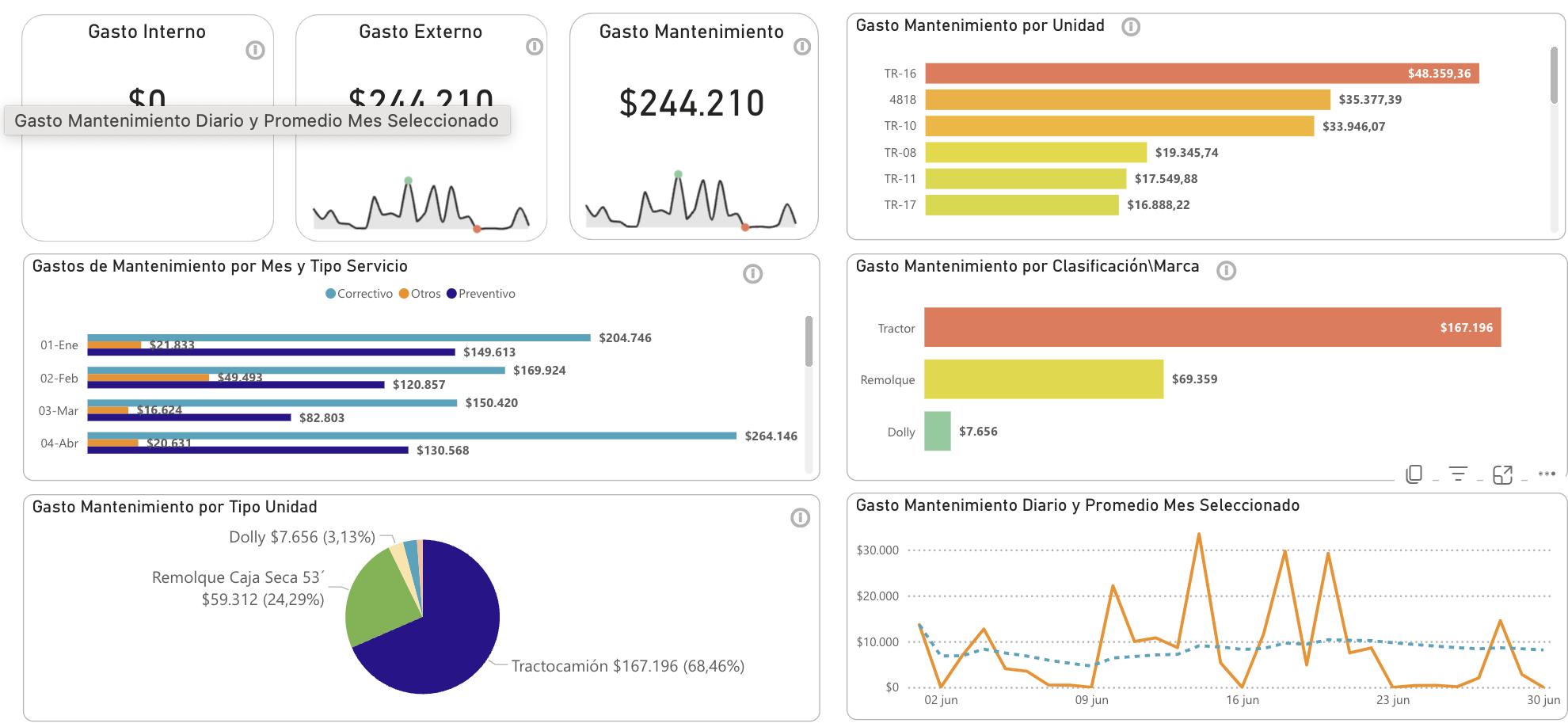Select the TR-17 bar
Image resolution: width=1568 pixels, height=727 pixels.
pos(1022,205)
